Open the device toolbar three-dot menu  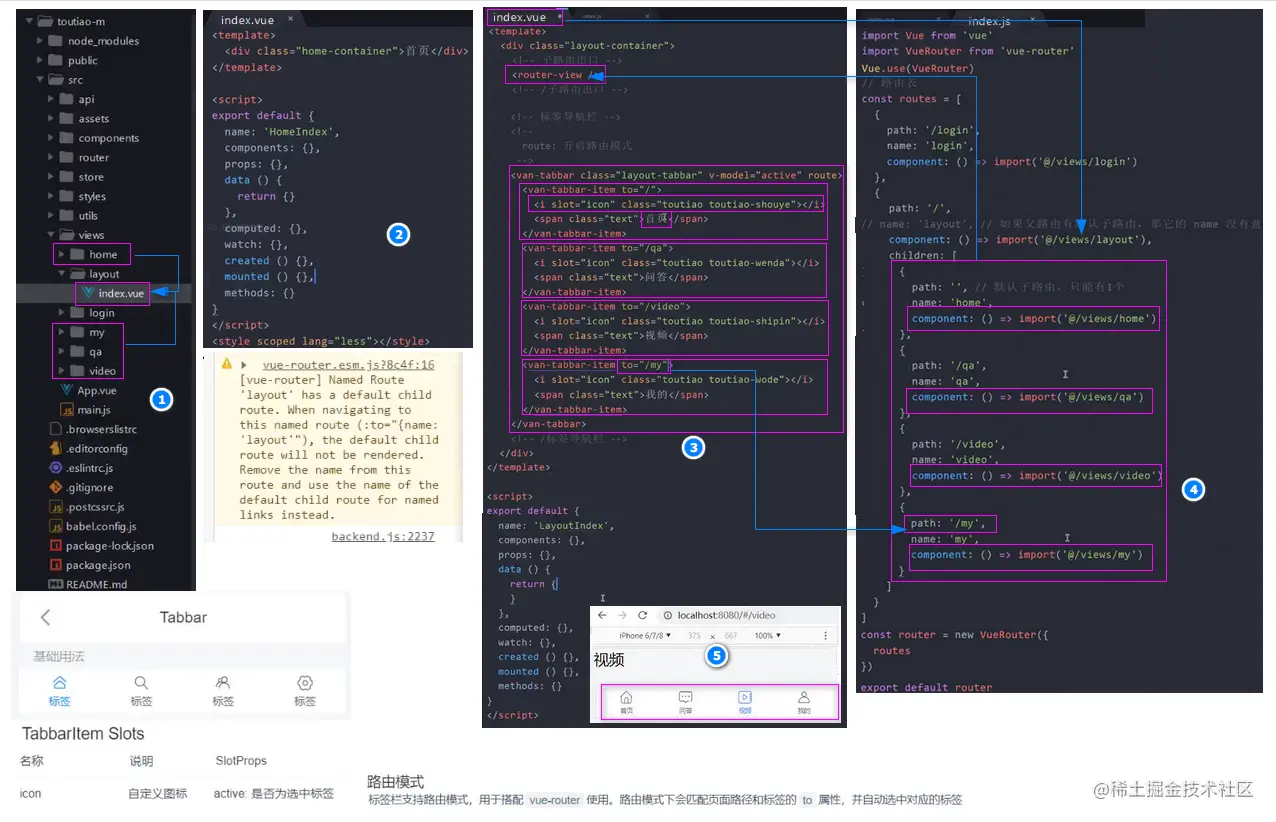tap(825, 635)
